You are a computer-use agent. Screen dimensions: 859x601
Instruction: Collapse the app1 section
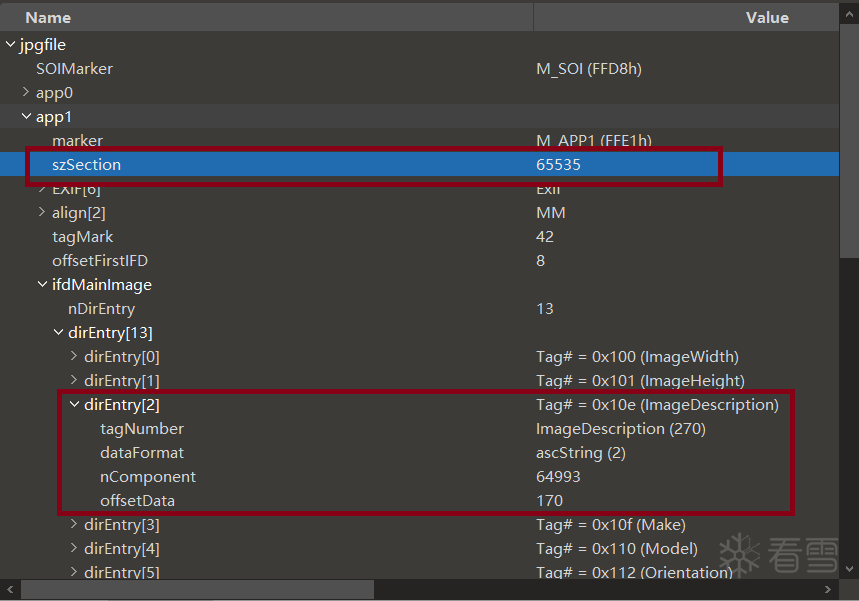(x=26, y=117)
